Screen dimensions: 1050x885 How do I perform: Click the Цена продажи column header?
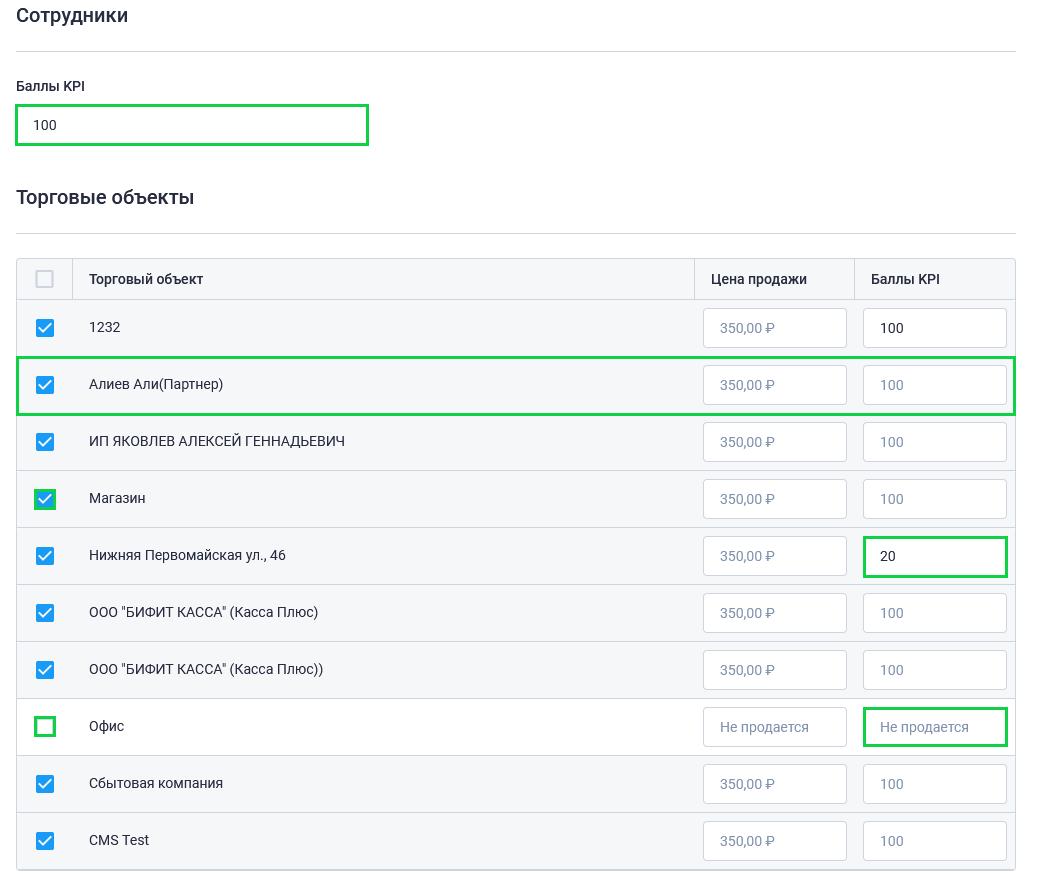click(x=758, y=279)
